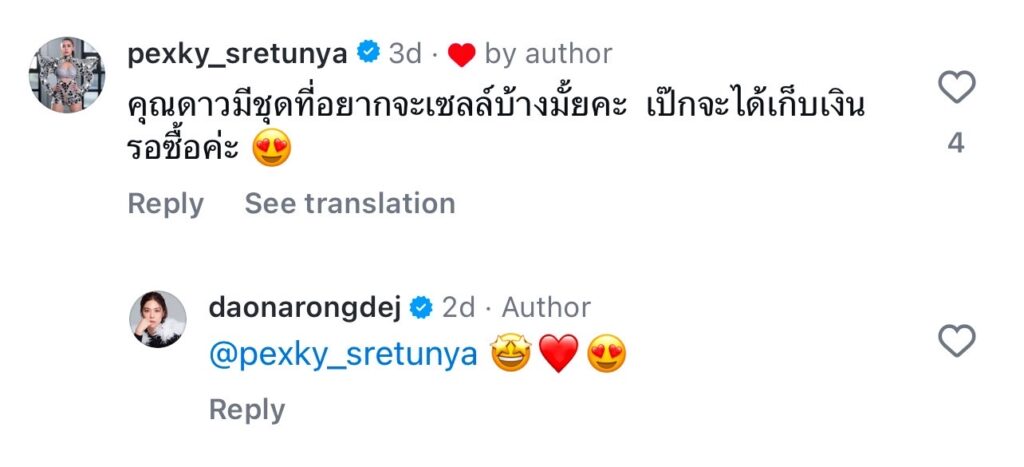Click the verified badge beside daonarongdej
Viewport: 1024px width, 467px height.
point(421,308)
